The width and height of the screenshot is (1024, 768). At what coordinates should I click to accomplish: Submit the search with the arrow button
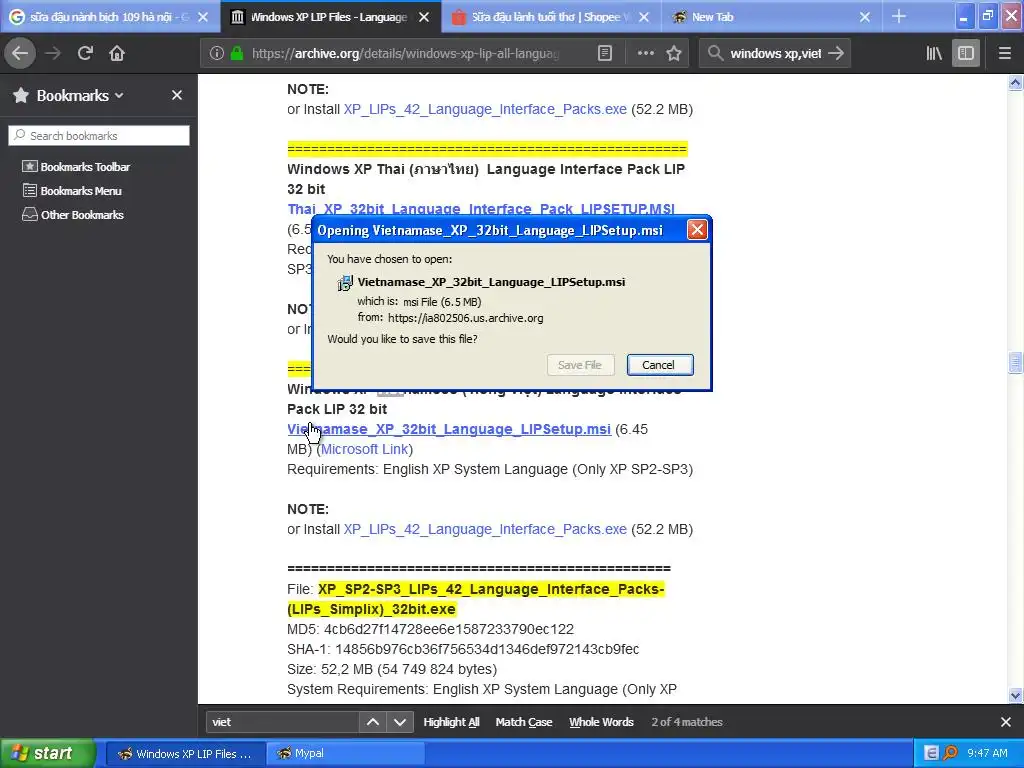[x=836, y=53]
